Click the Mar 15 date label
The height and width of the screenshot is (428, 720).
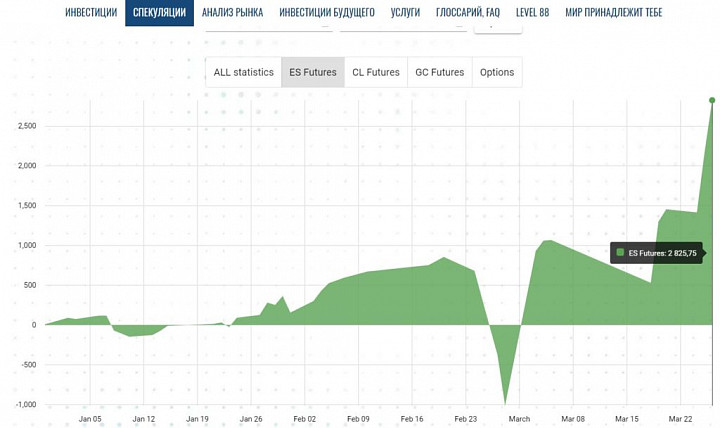coord(627,419)
